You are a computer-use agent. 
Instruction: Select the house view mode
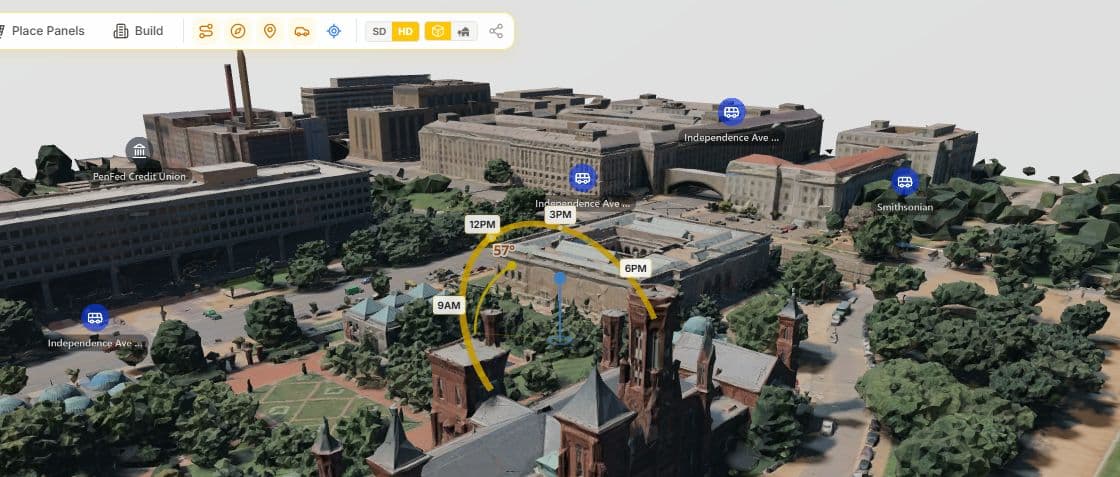coord(464,31)
